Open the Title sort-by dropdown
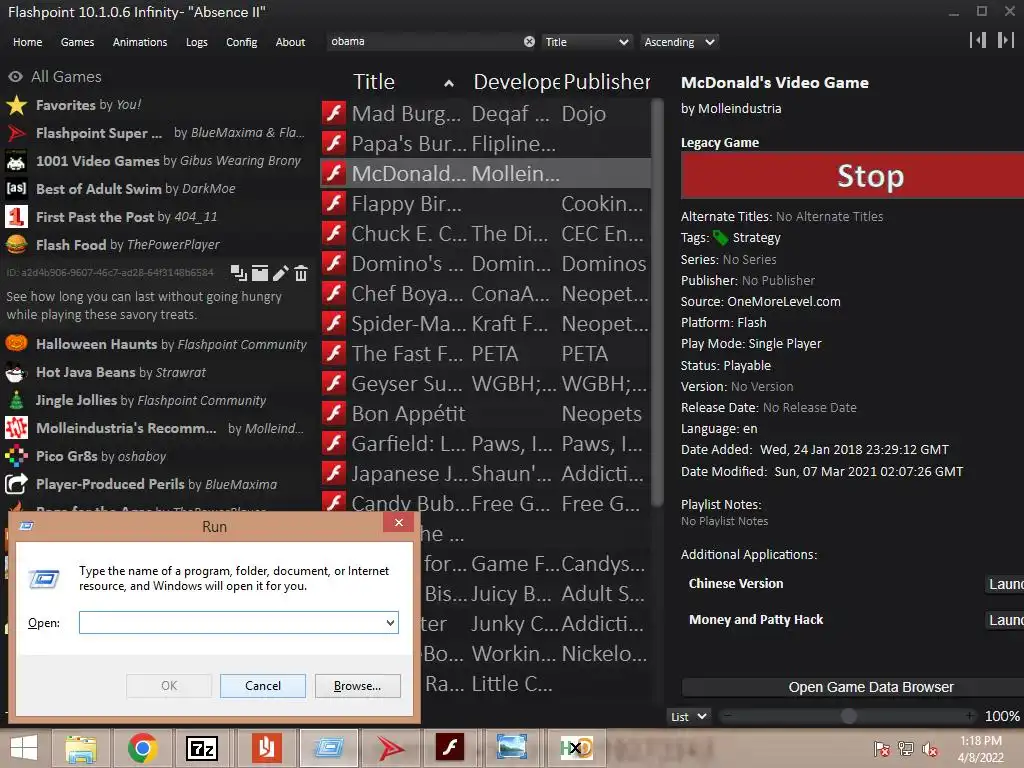This screenshot has height=768, width=1024. pos(586,42)
